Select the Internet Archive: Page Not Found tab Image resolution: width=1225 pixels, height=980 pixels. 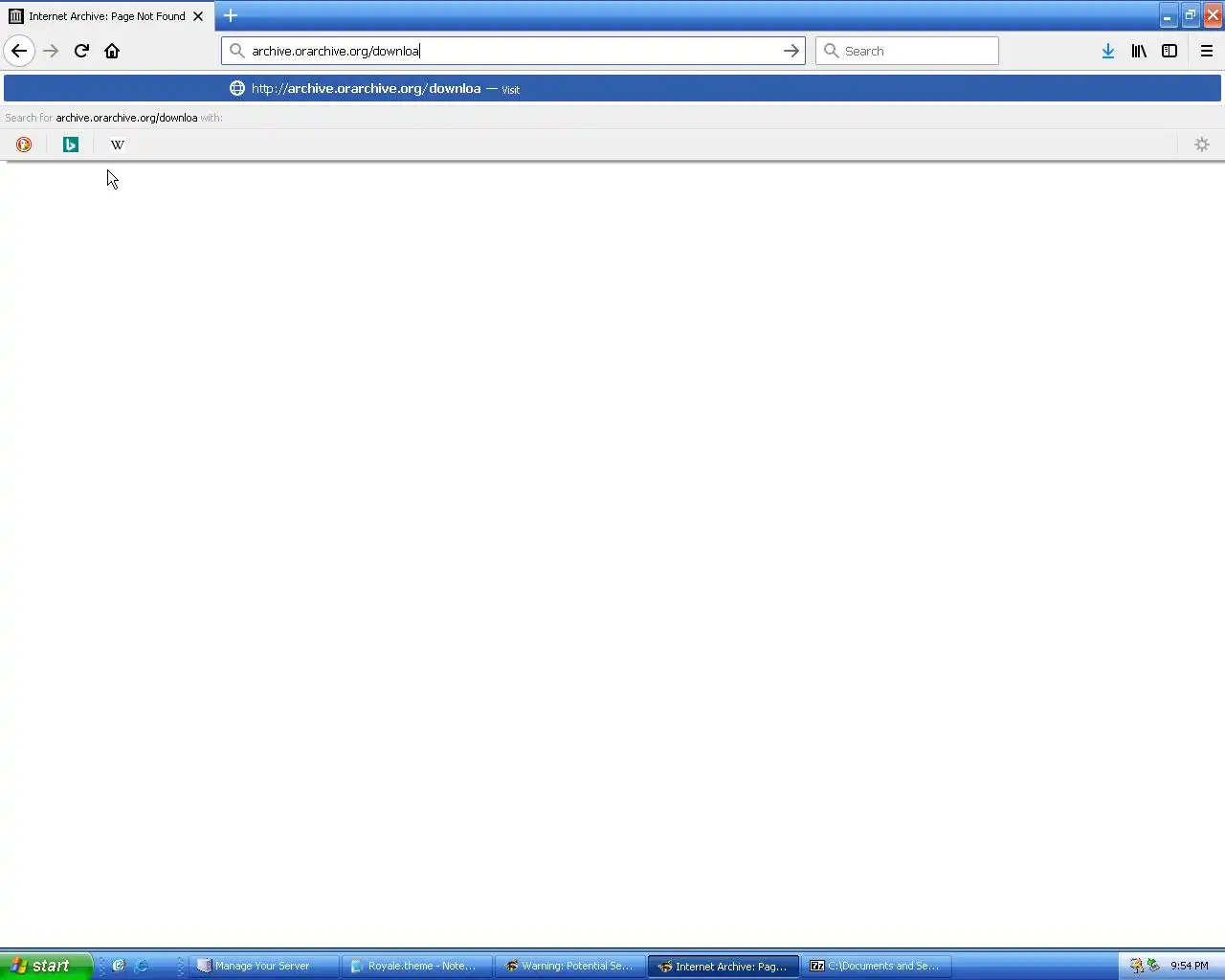(106, 16)
